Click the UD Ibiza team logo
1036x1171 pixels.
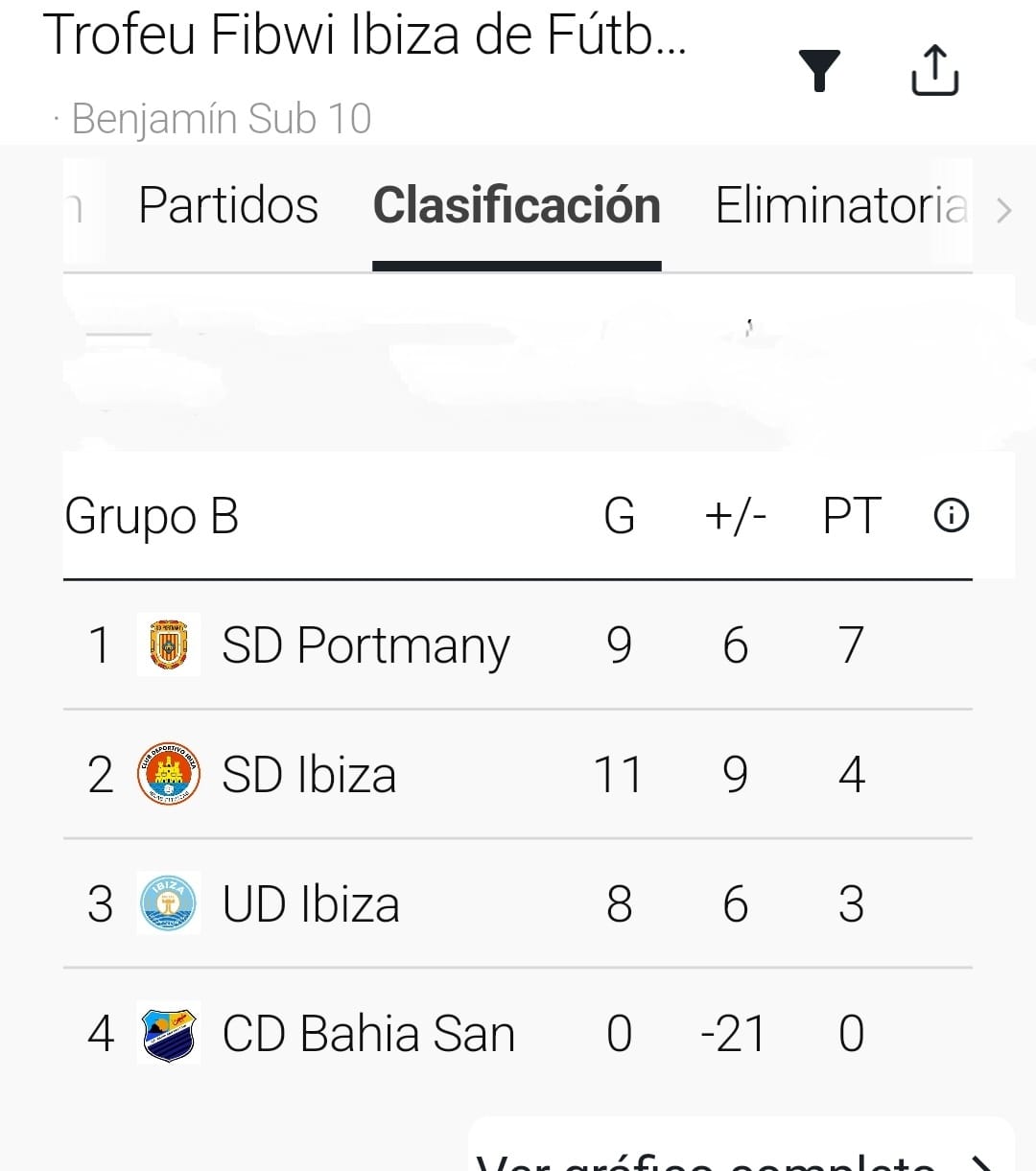[x=169, y=903]
